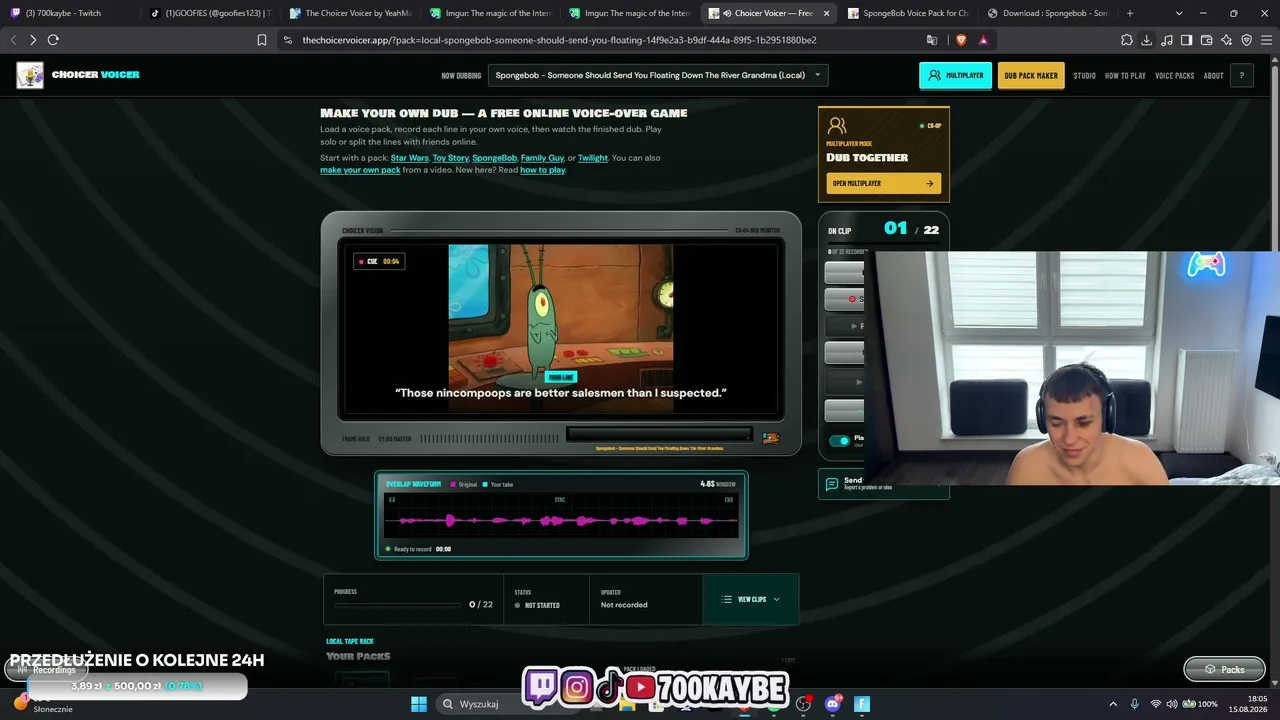Open a new browser tab with plus
1280x720 pixels.
1130,13
